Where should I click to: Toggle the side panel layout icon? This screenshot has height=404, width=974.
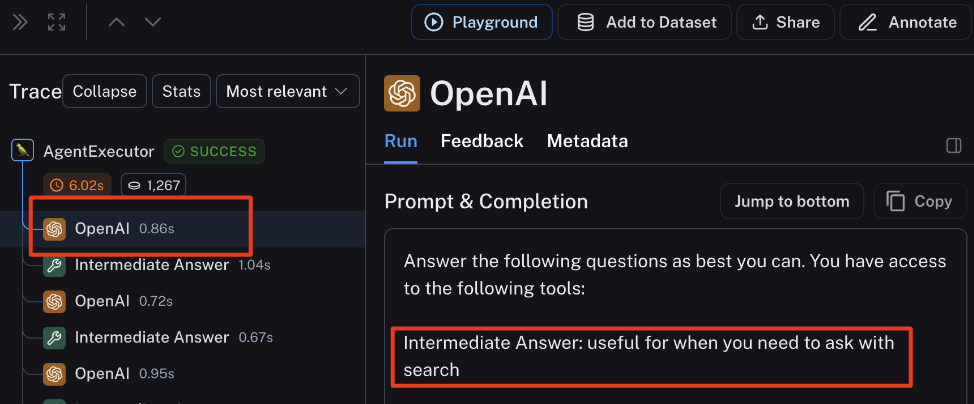[954, 145]
